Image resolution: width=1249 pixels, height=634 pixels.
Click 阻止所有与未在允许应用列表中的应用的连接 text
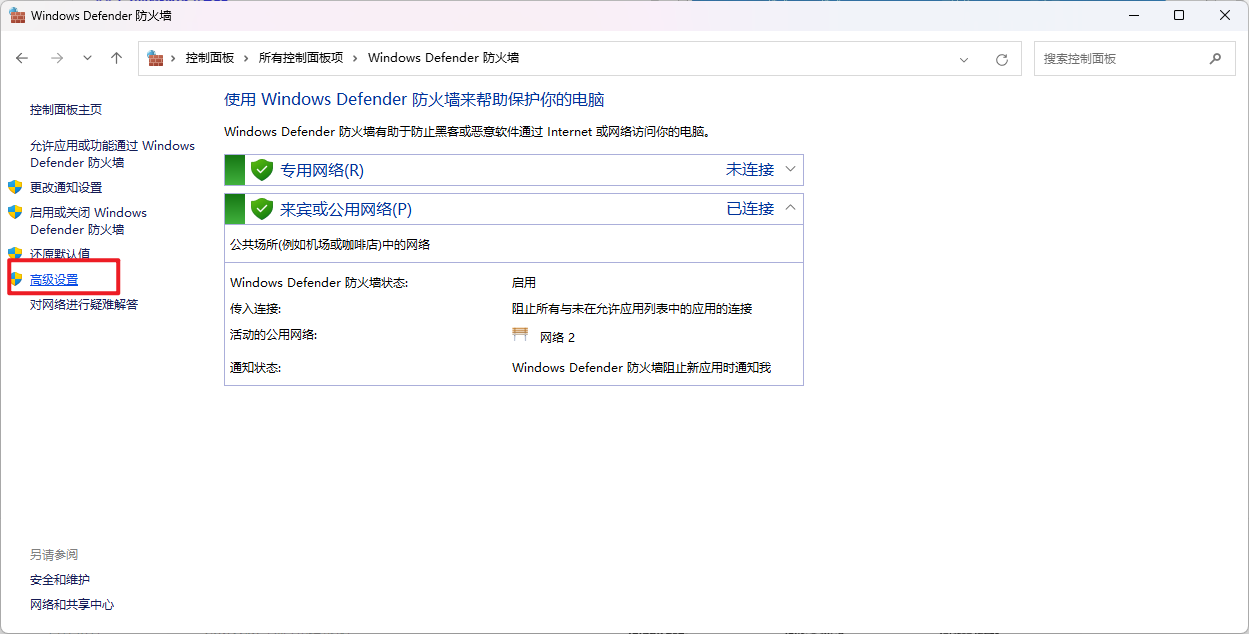[x=632, y=309]
